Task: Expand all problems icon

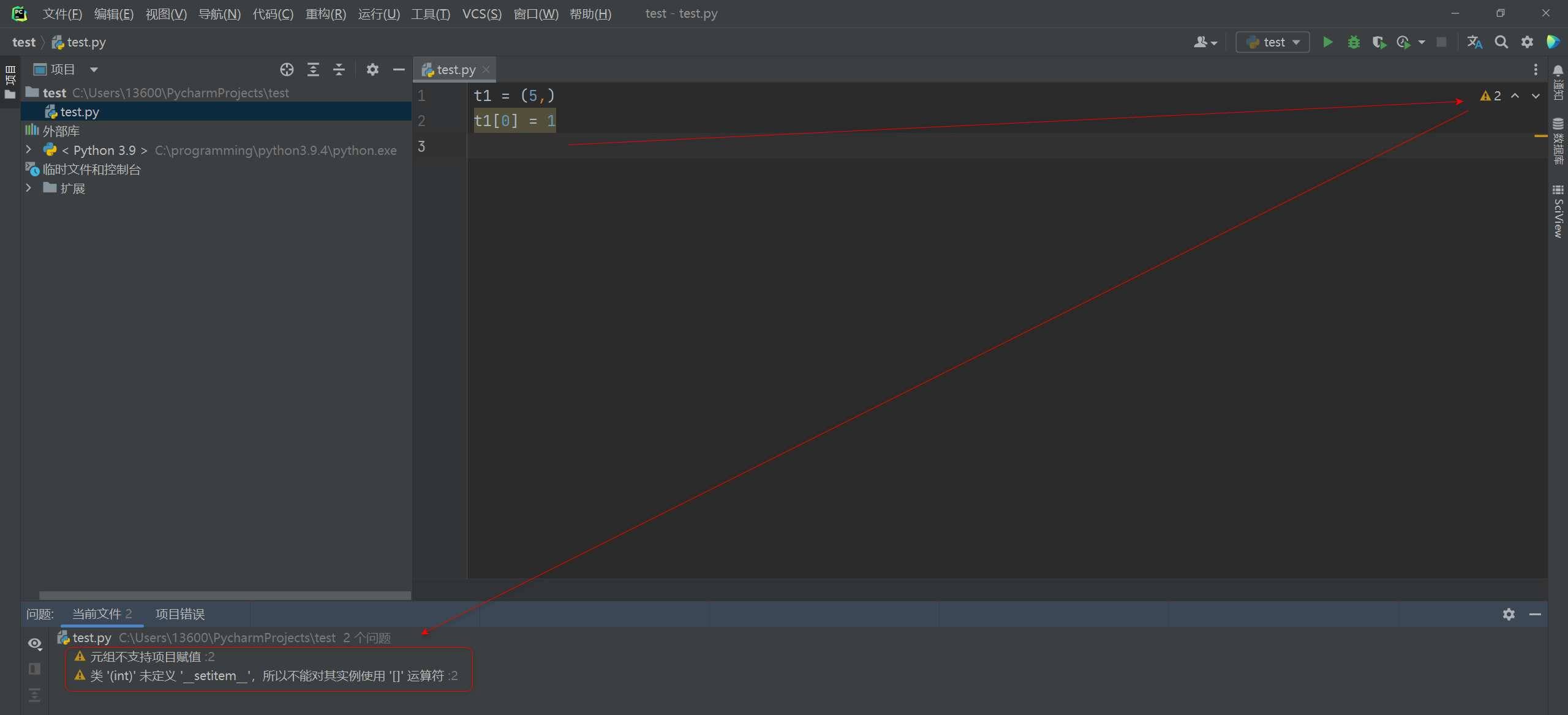Action: click(x=35, y=695)
